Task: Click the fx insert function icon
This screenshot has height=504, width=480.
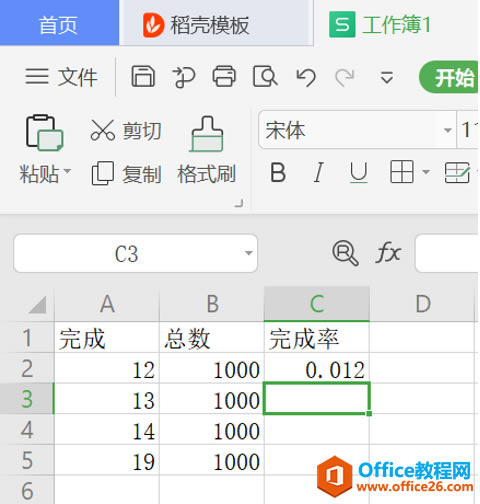Action: pos(388,253)
